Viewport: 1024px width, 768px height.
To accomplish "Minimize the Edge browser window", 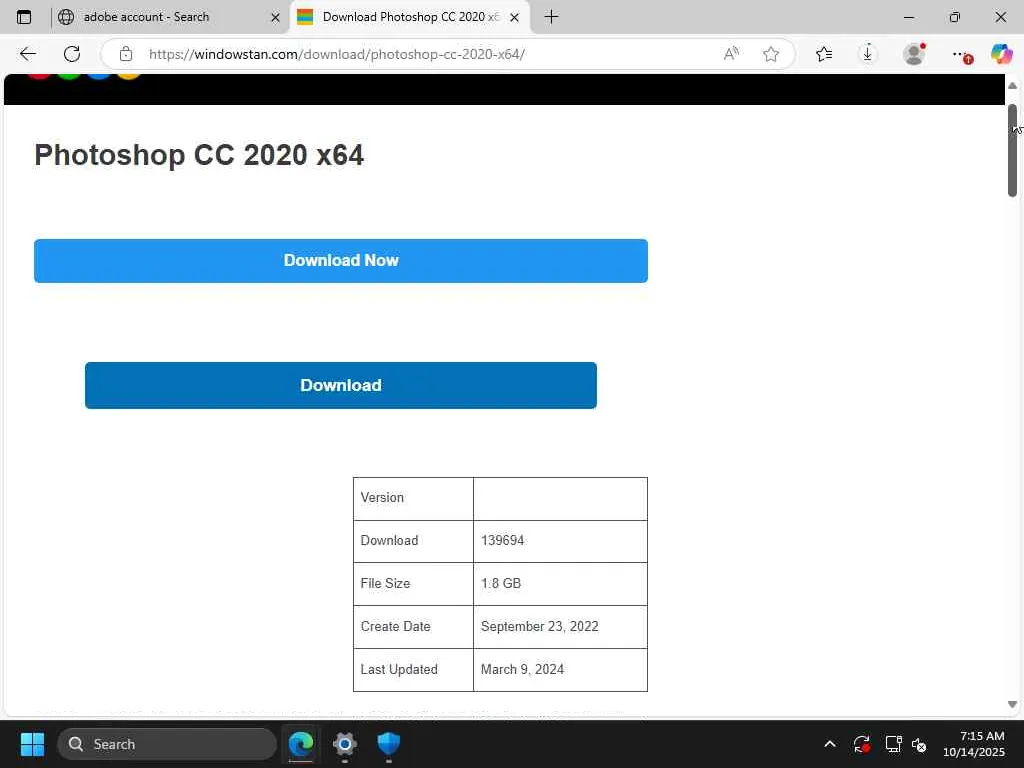I will (909, 17).
